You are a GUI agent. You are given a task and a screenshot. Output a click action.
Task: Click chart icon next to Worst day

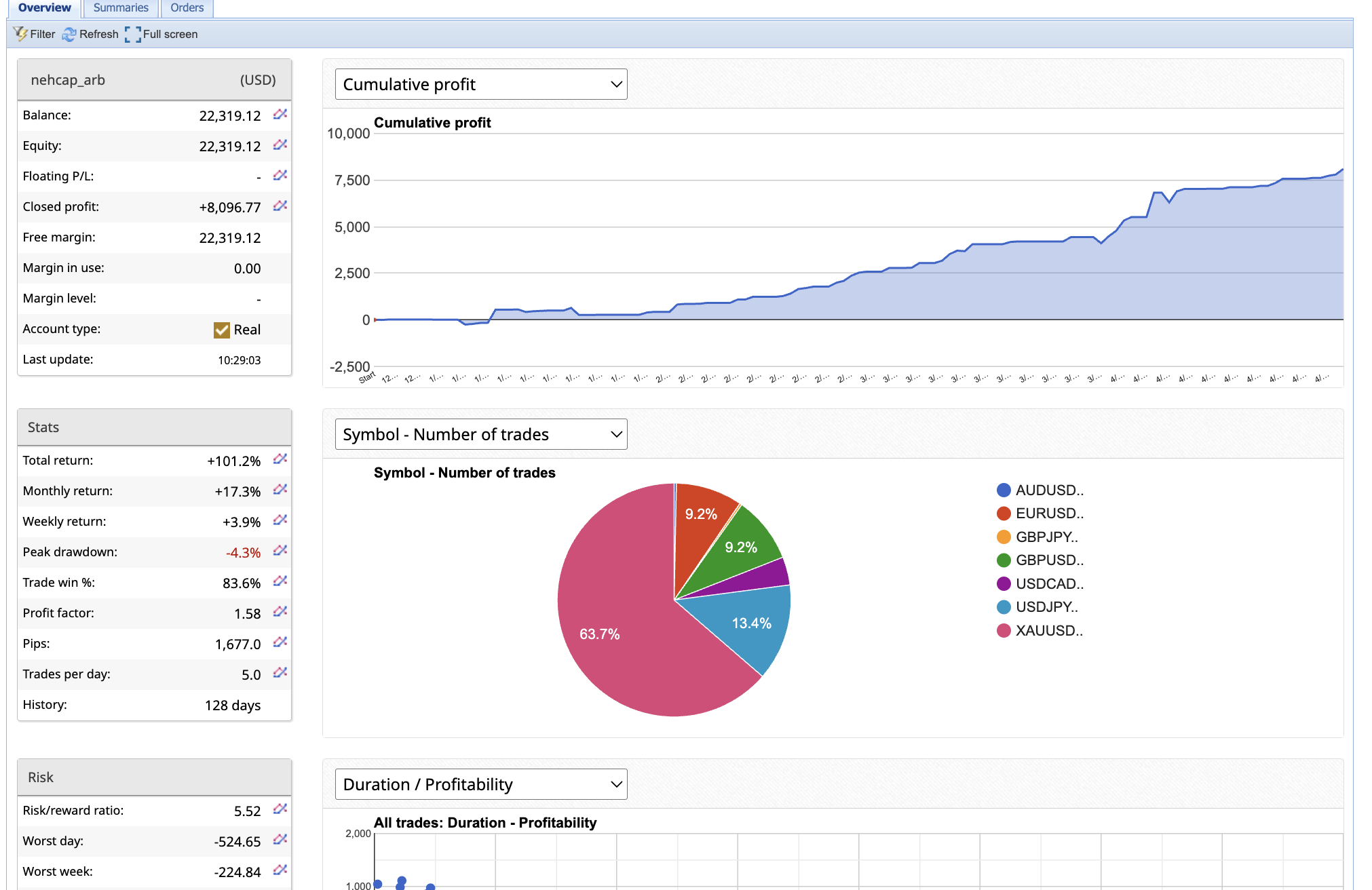[x=280, y=840]
